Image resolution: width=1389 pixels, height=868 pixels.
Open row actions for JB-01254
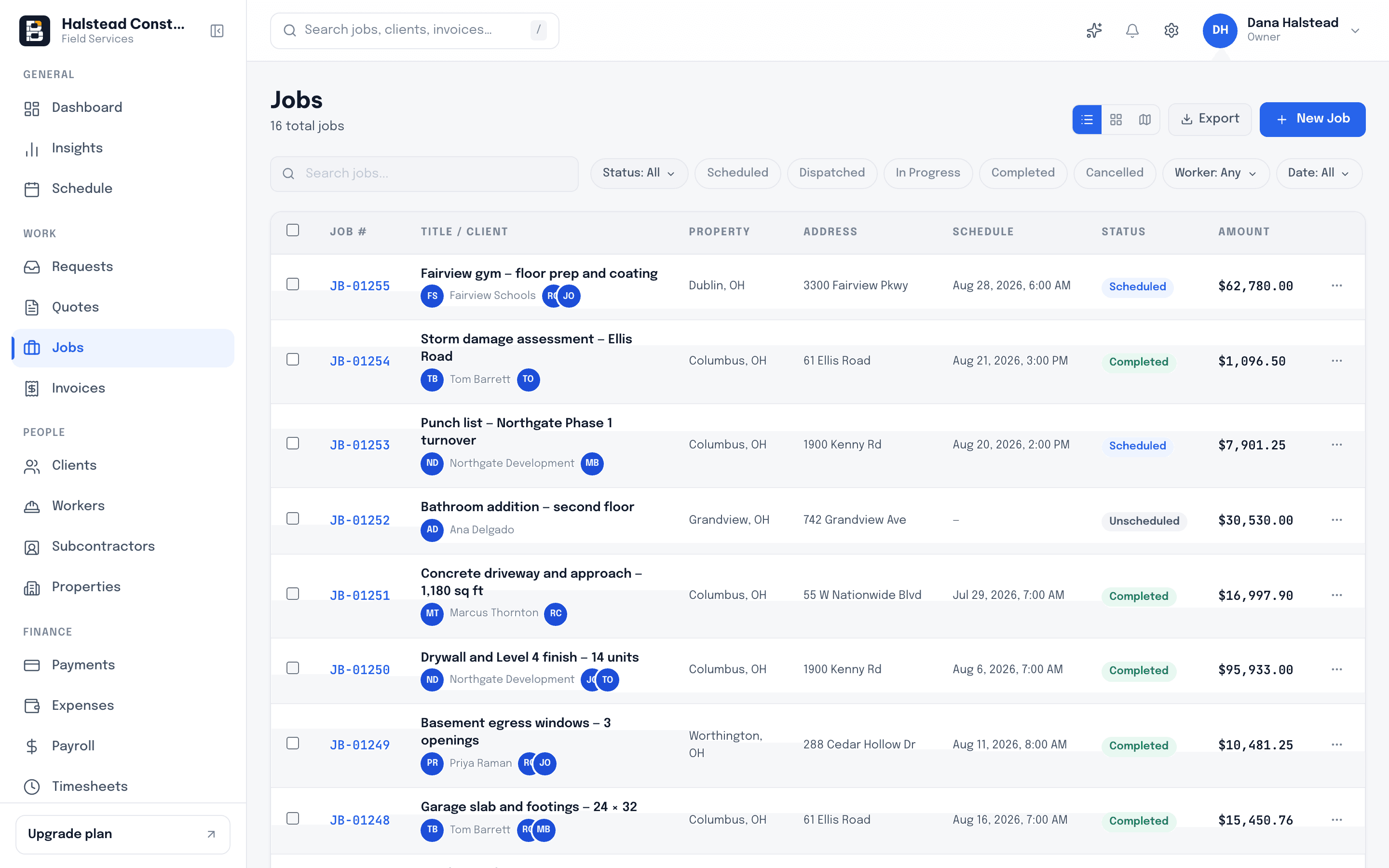(1337, 361)
